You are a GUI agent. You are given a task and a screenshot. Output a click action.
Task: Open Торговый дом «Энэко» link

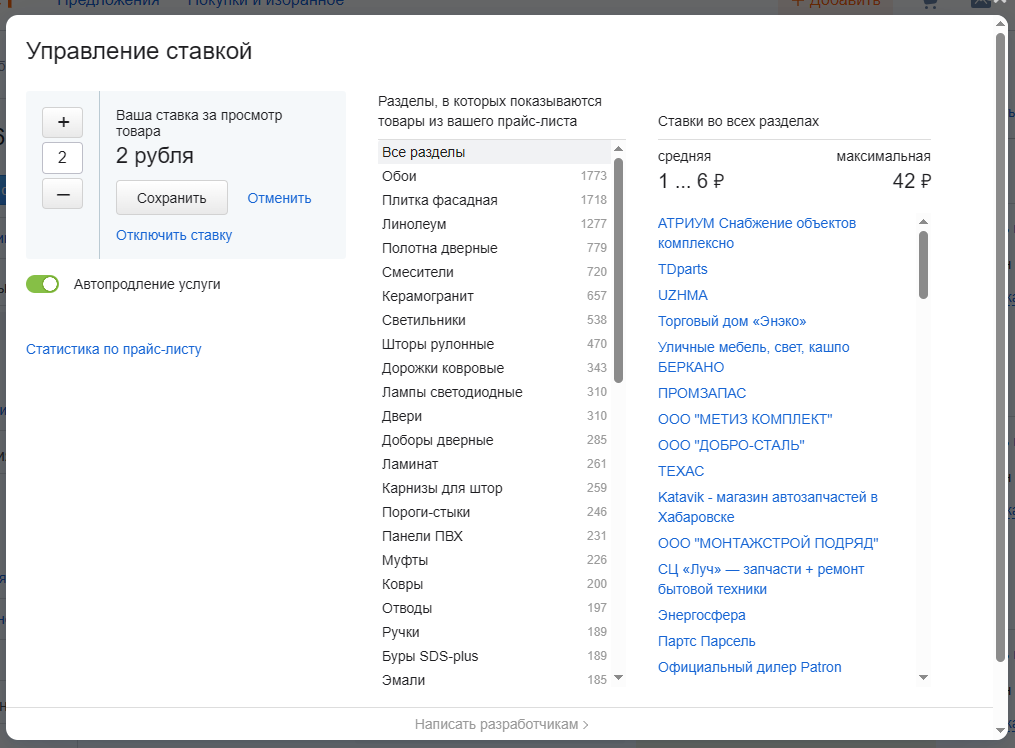pyautogui.click(x=731, y=321)
